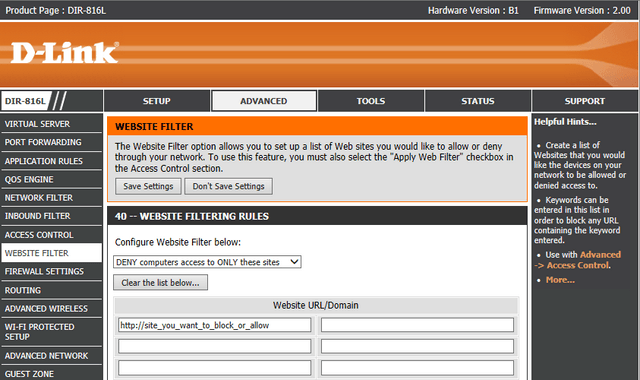Click 40 -- WEBSITE FILTERING RULES heading
Screen dimensions: 640x380
pyautogui.click(x=192, y=216)
